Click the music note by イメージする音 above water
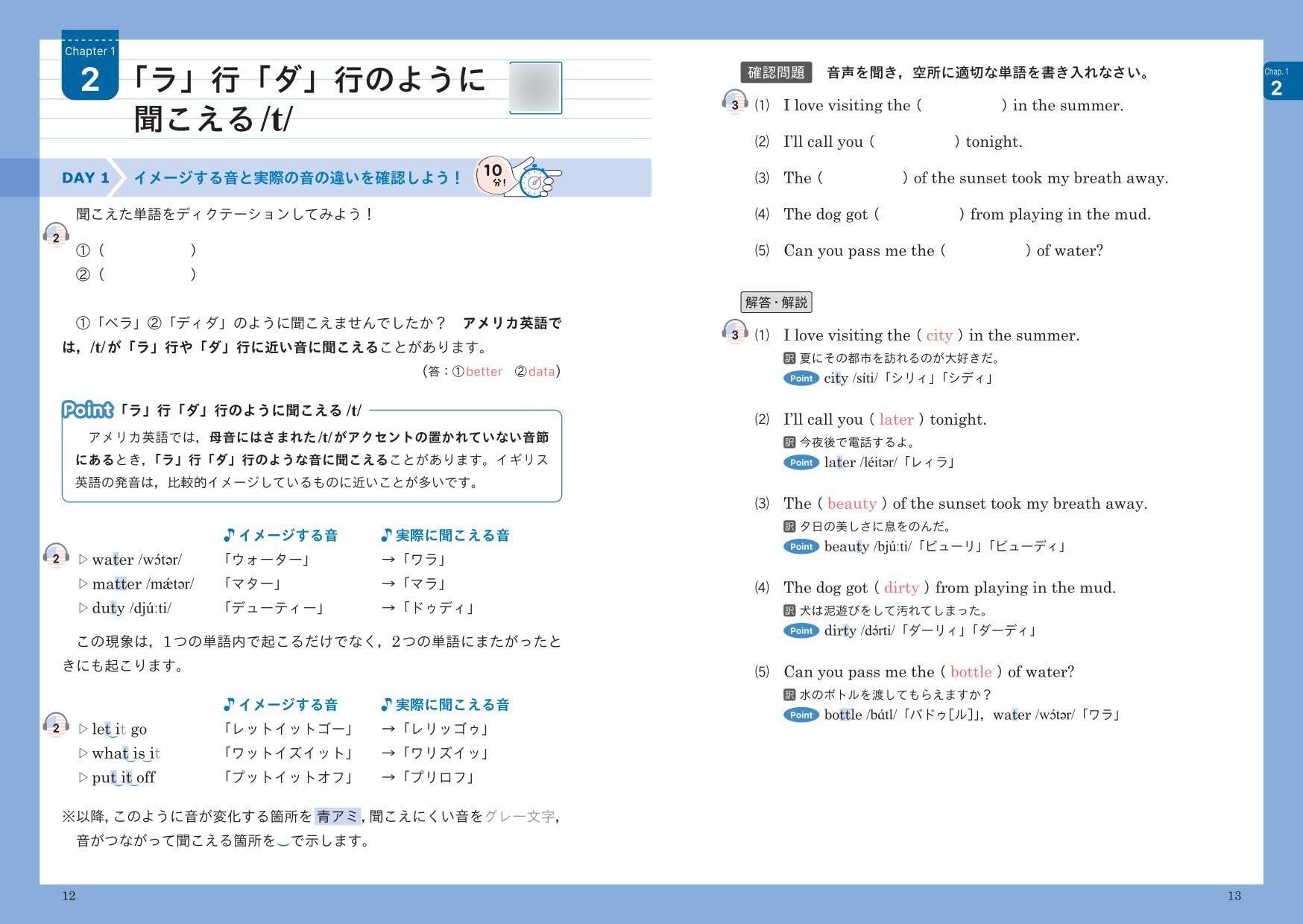The width and height of the screenshot is (1303, 924). pos(230,535)
